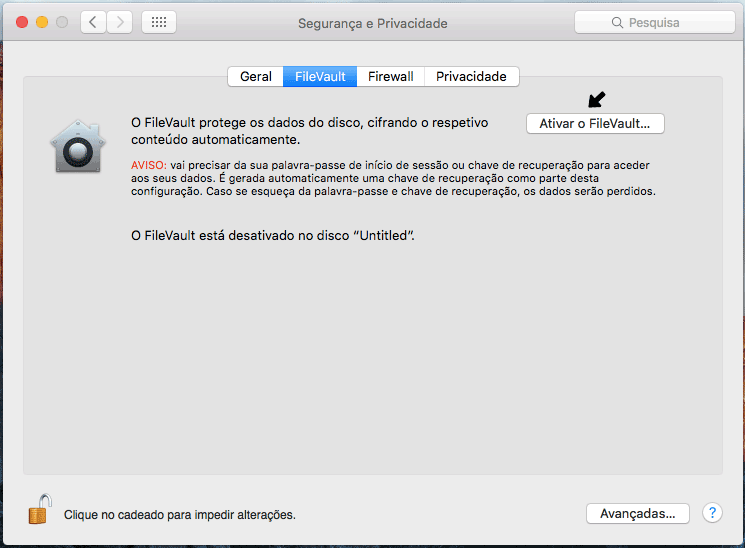Open Avançadas settings button

pos(638,513)
